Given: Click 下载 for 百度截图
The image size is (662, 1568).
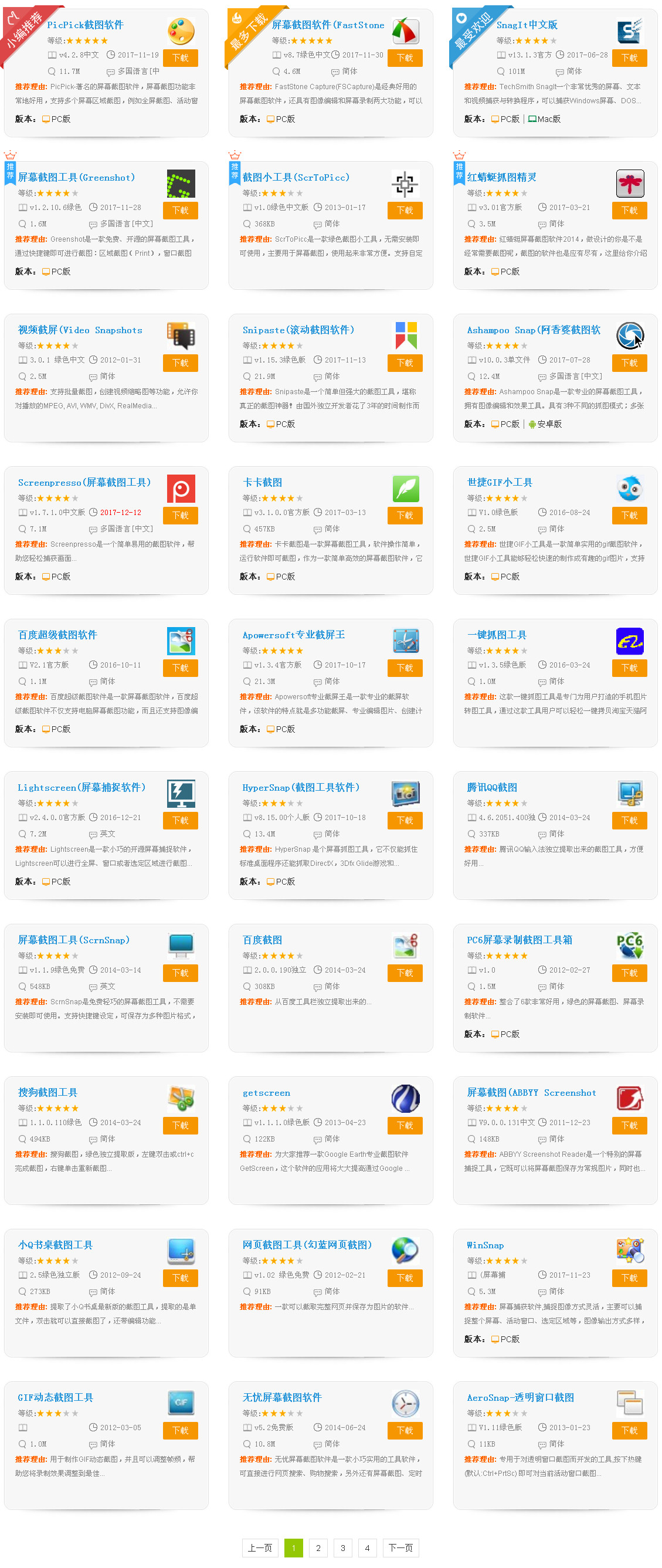Looking at the screenshot, I should click(x=405, y=973).
